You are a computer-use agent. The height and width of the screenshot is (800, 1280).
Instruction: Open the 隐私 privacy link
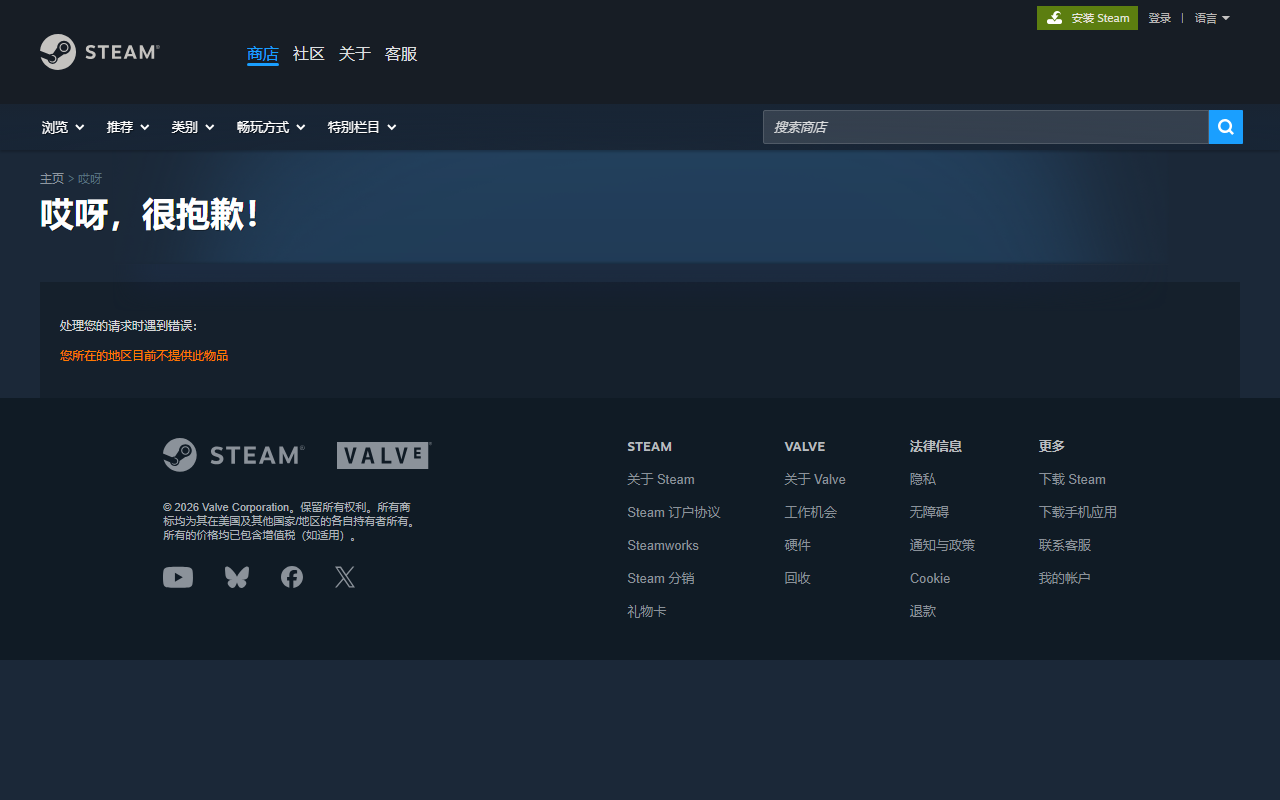click(923, 480)
